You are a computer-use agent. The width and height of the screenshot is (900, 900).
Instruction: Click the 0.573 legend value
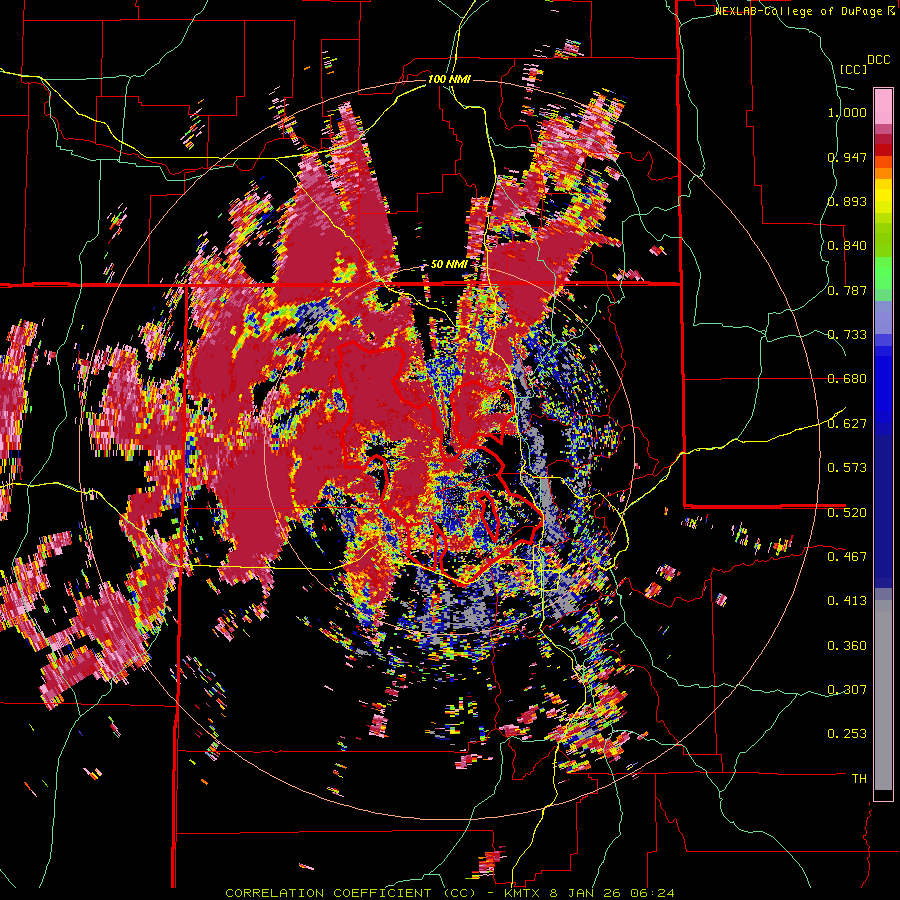click(847, 468)
